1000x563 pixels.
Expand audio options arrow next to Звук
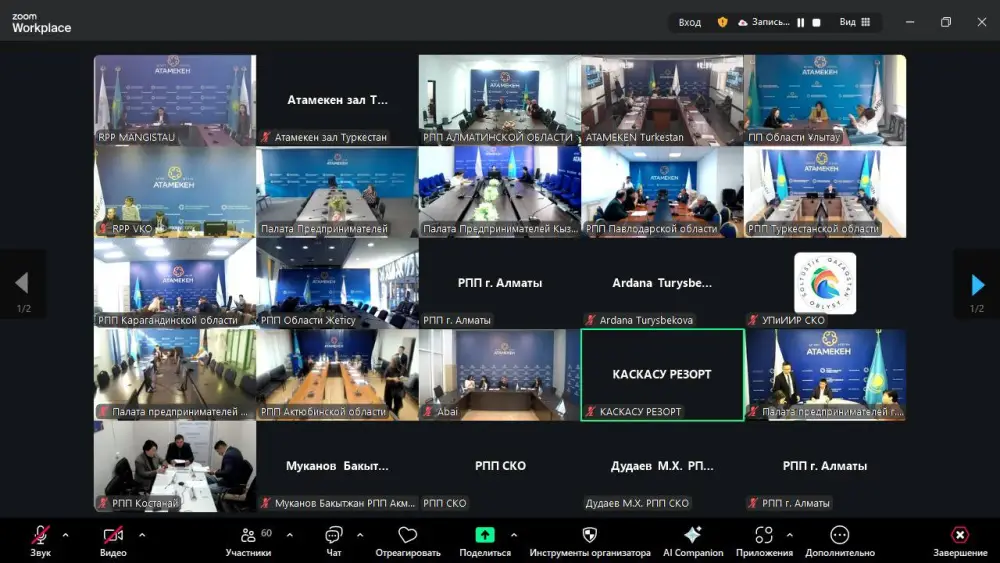(66, 535)
